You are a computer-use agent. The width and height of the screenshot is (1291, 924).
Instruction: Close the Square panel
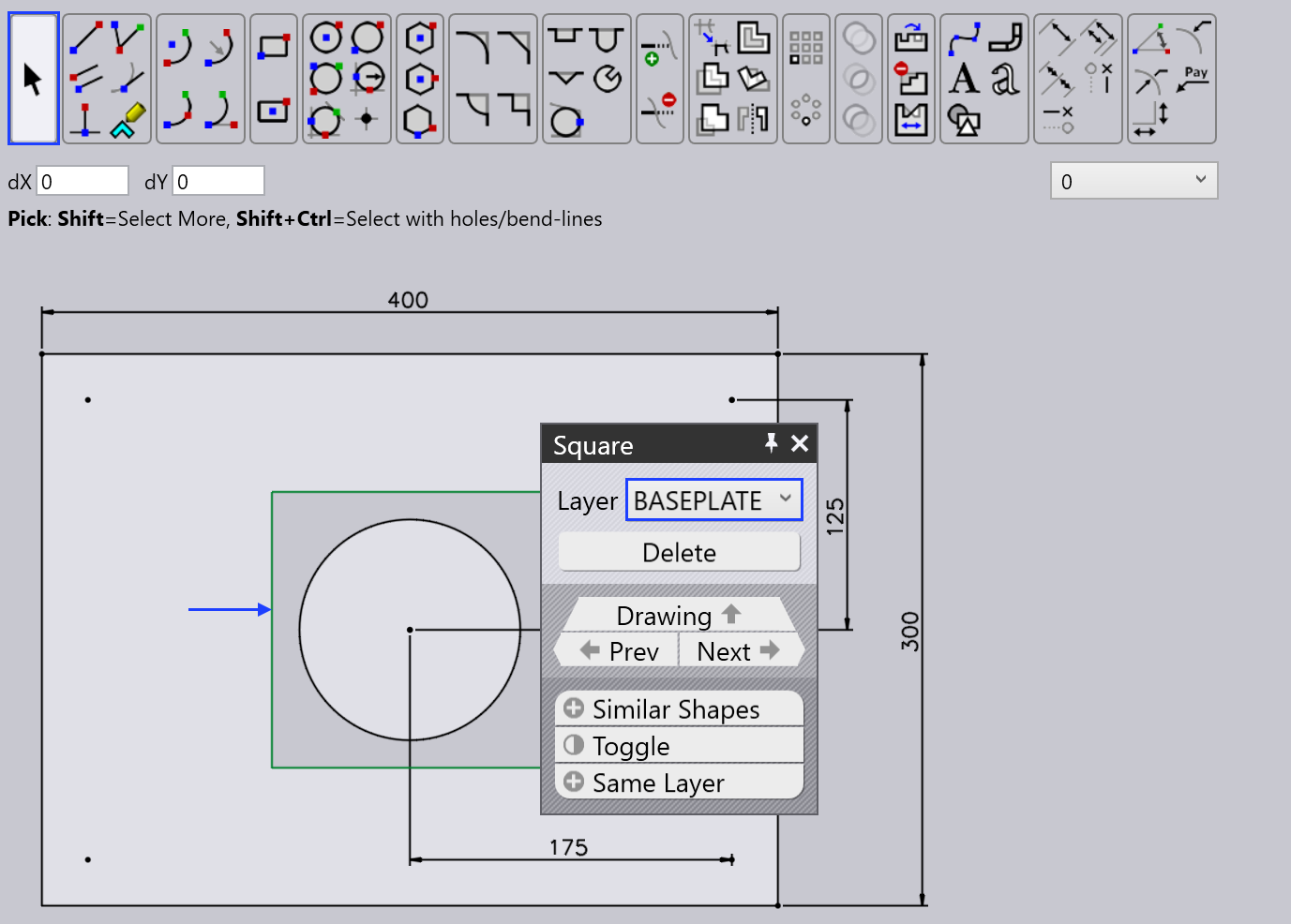[800, 443]
